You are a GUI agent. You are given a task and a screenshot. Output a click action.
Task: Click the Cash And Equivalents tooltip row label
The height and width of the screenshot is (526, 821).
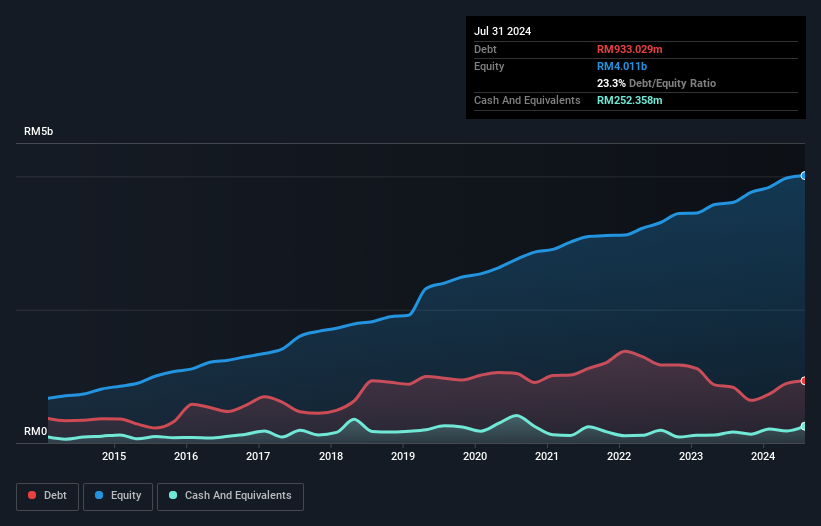point(527,100)
